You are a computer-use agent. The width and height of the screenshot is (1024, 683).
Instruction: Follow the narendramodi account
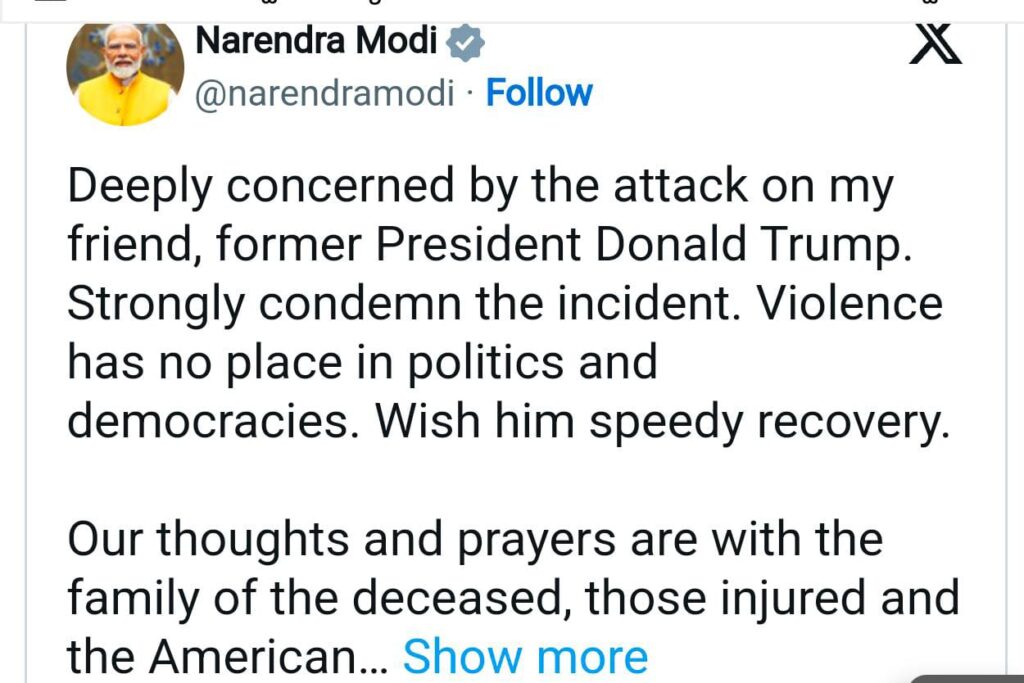tap(539, 93)
